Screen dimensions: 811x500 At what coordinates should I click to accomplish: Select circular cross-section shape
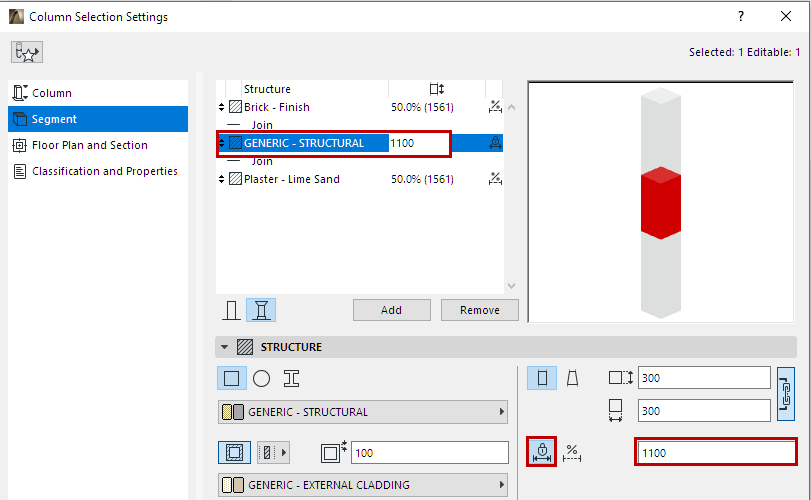[x=261, y=378]
